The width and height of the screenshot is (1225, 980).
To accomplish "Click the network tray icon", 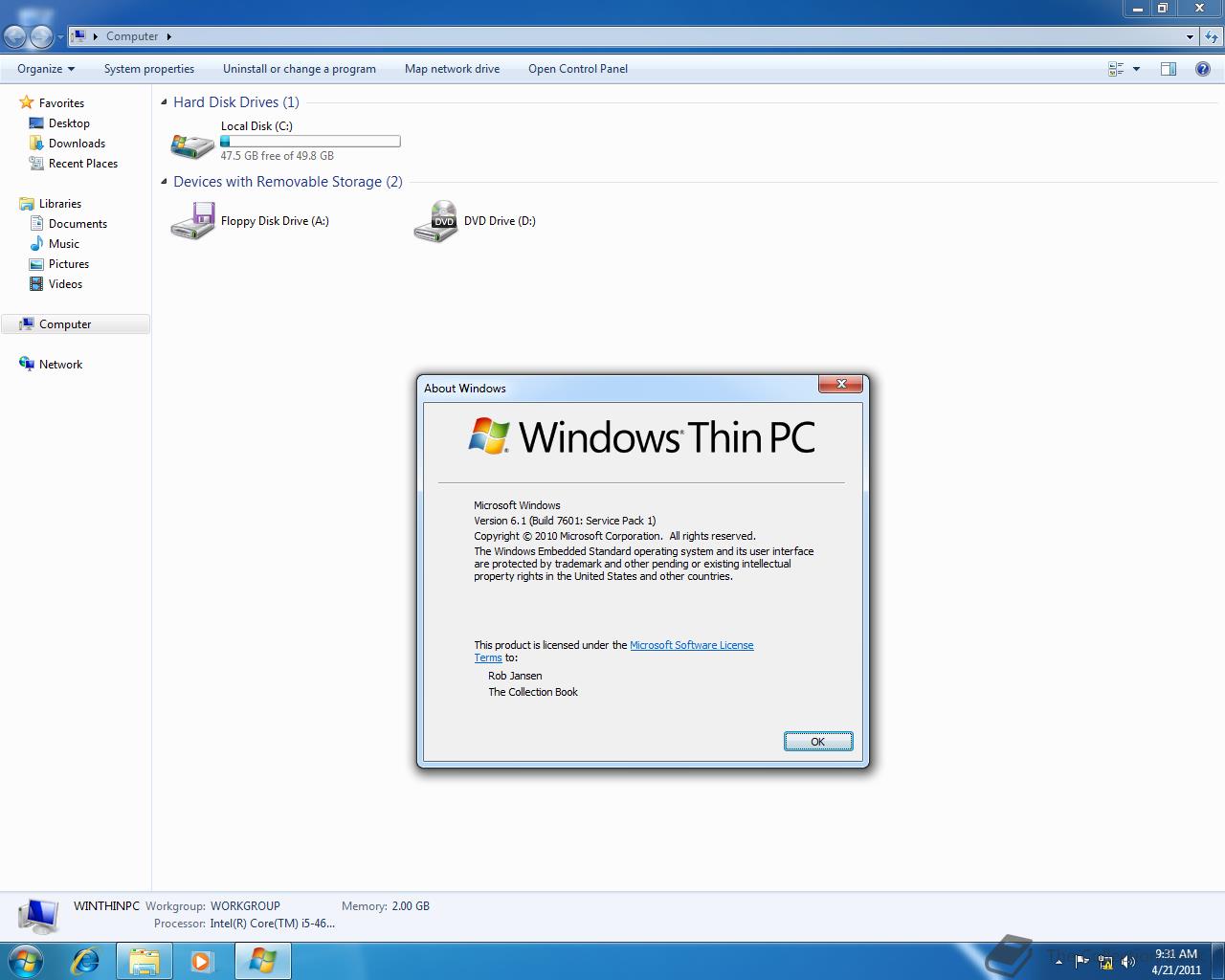I will tap(1105, 962).
